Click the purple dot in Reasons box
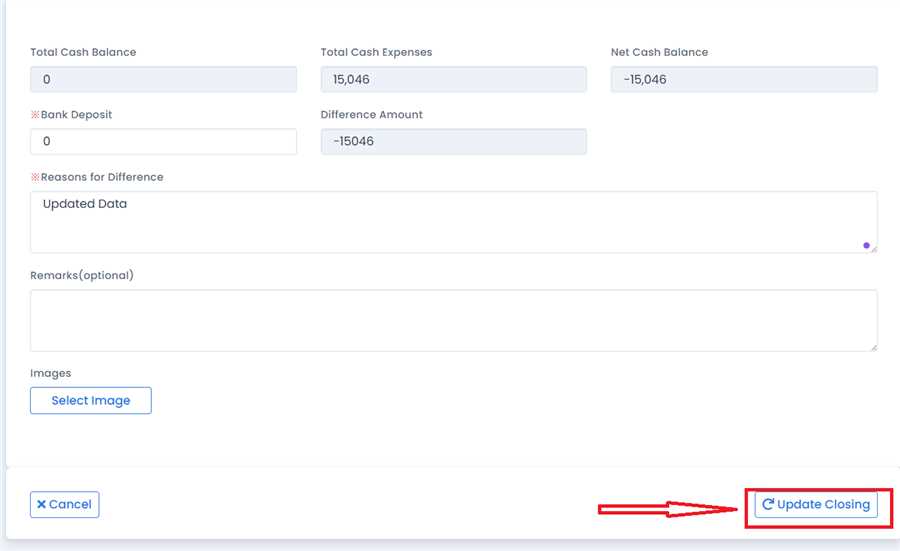 click(x=866, y=244)
